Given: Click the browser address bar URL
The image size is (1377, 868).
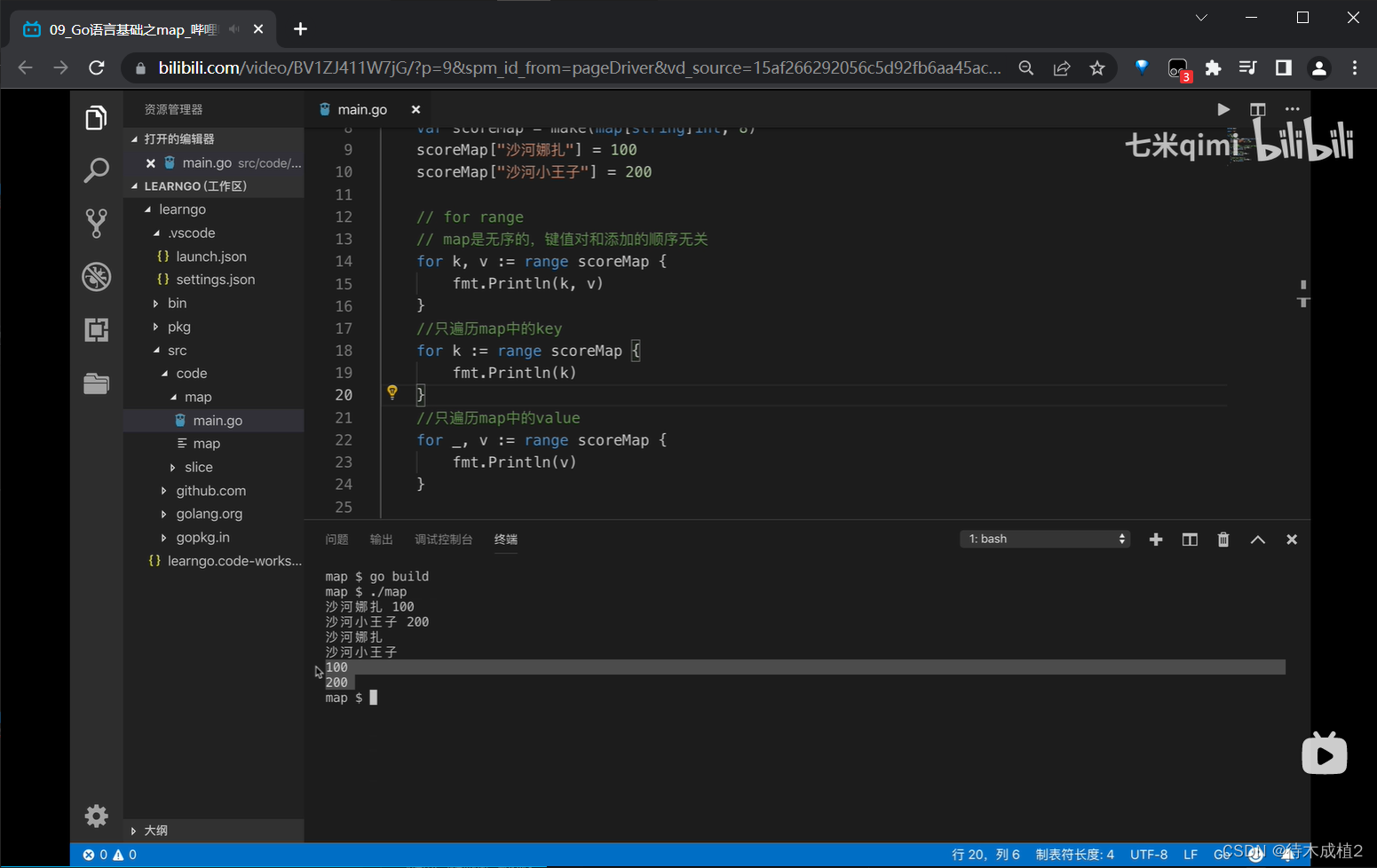Looking at the screenshot, I should [580, 67].
